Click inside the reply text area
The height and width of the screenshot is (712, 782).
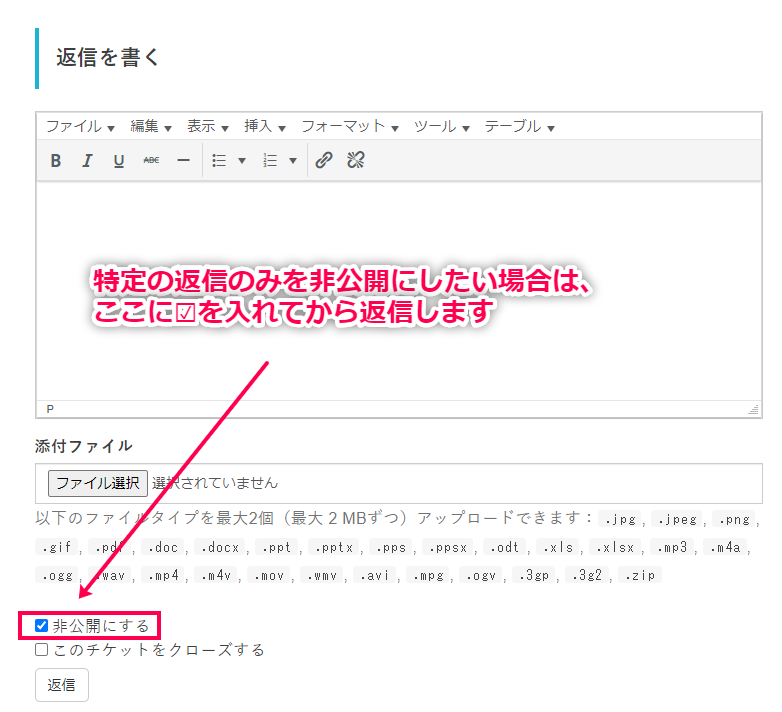pyautogui.click(x=399, y=291)
